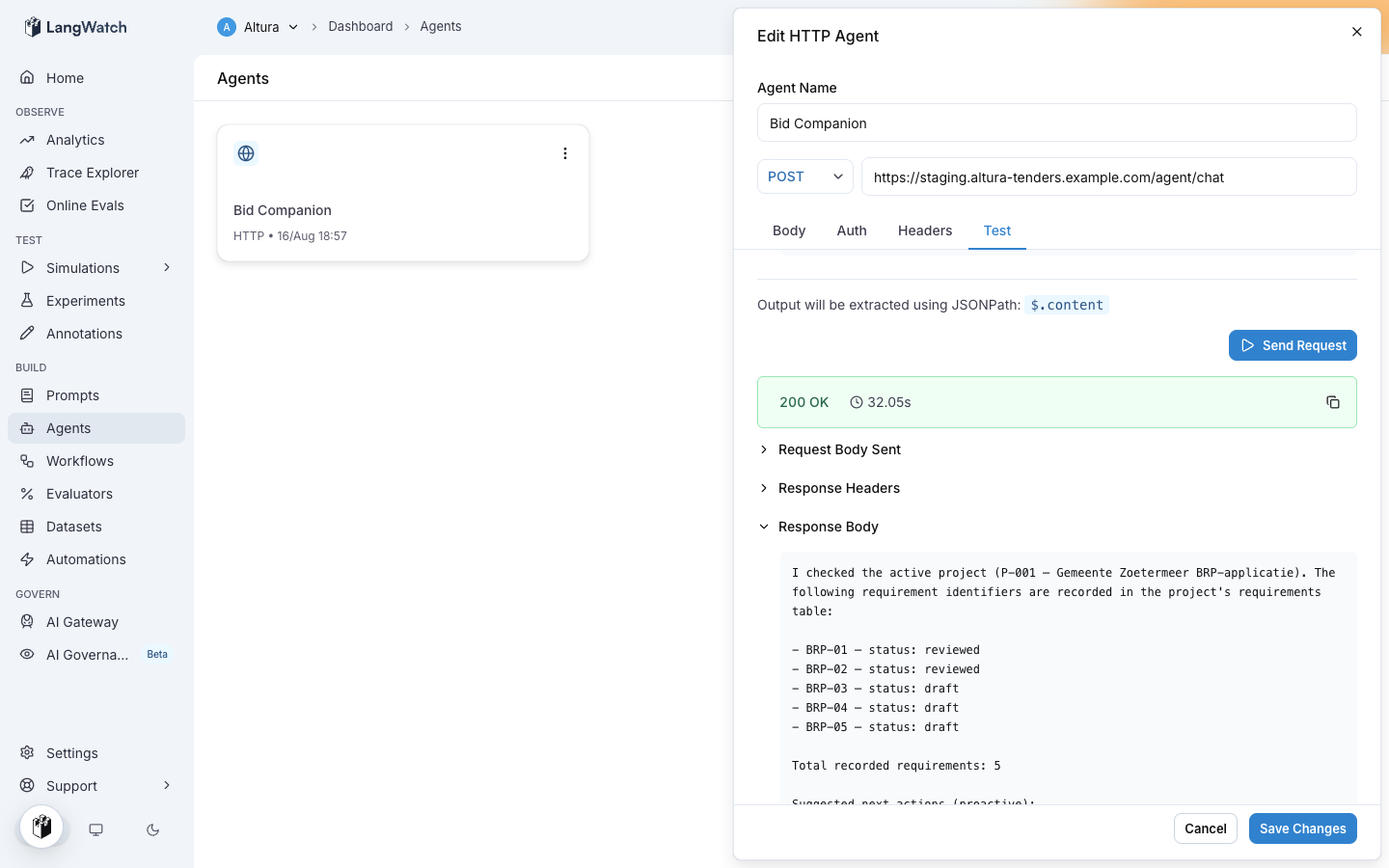
Task: Click the BRP-05 status draft line
Action: (x=876, y=727)
